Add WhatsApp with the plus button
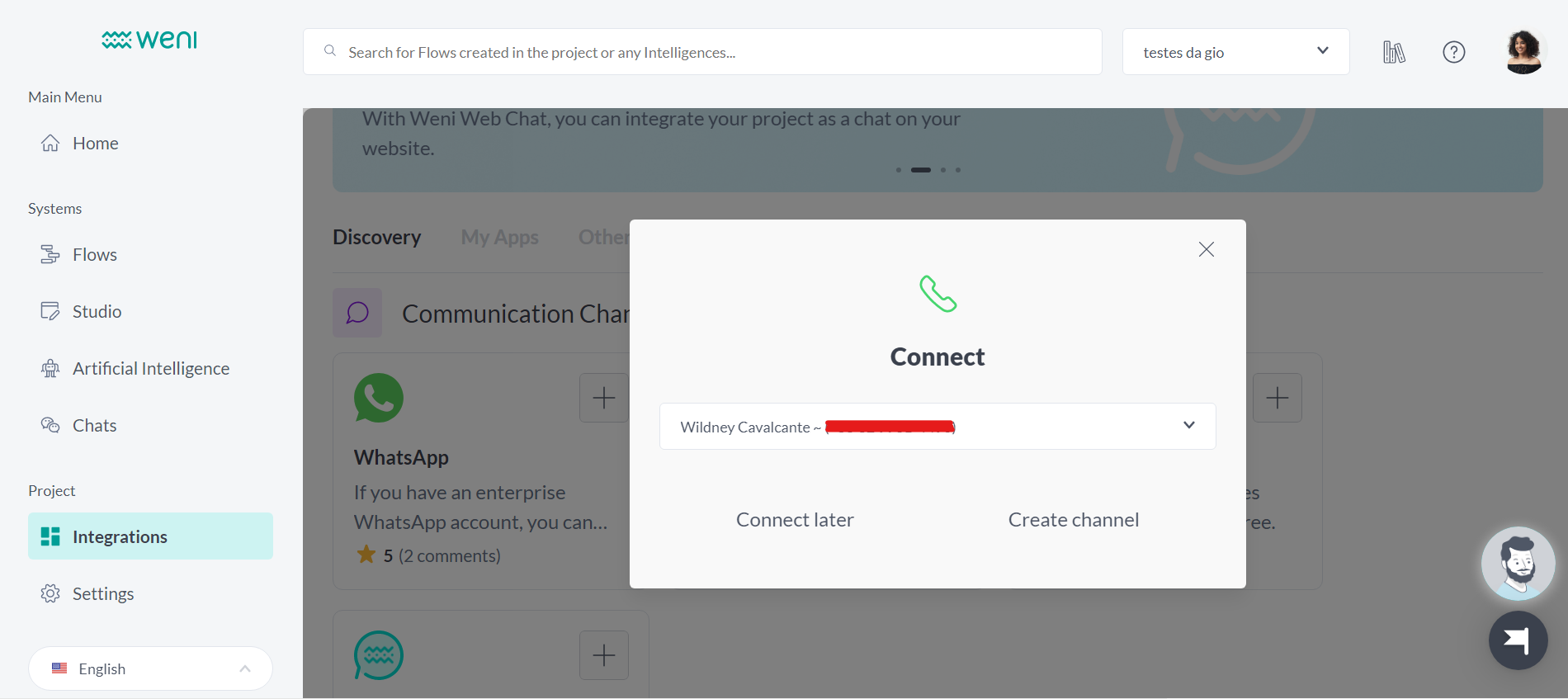The image size is (1568, 699). 603,397
